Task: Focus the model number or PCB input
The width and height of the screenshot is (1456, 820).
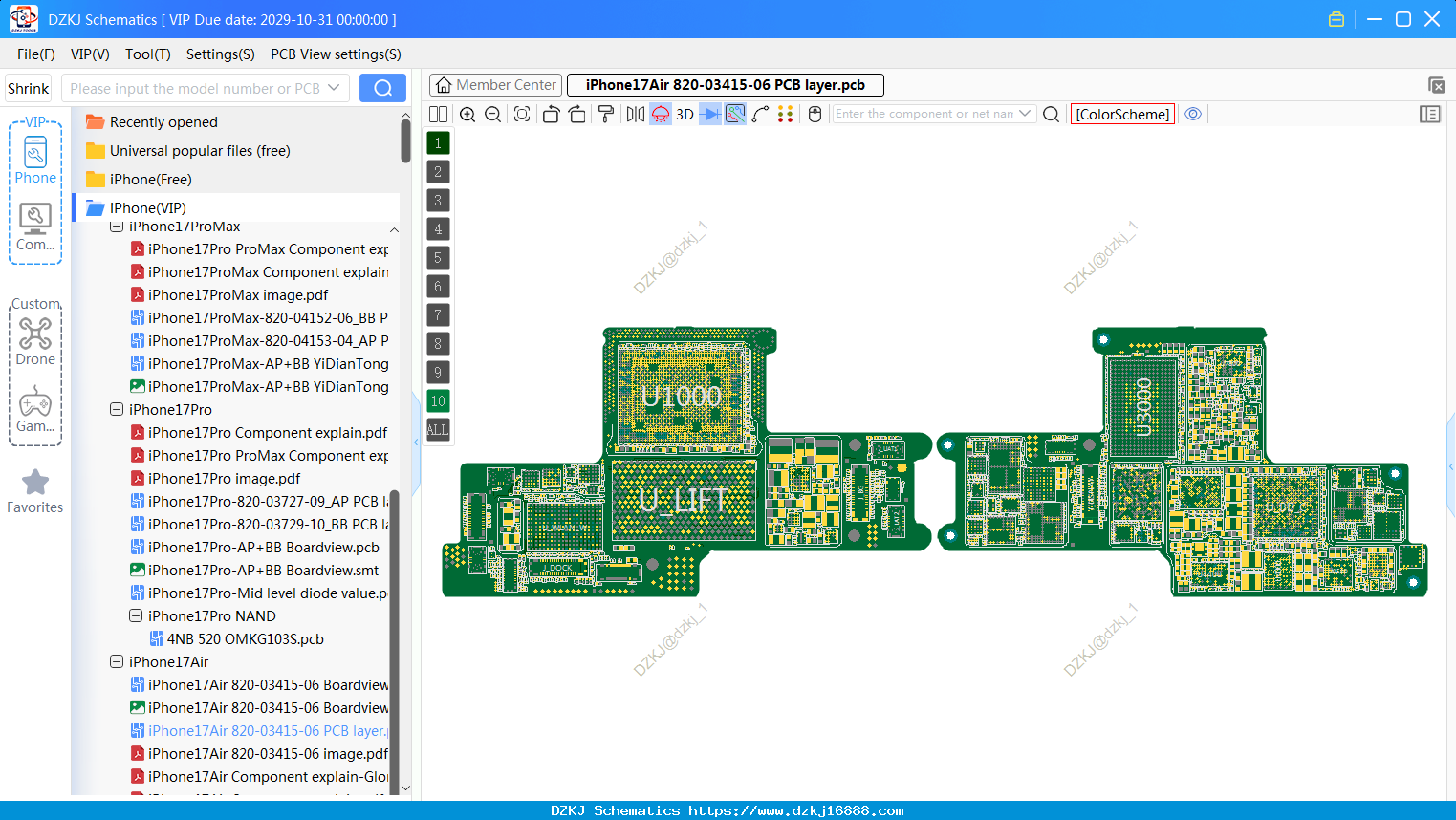Action: coord(195,88)
